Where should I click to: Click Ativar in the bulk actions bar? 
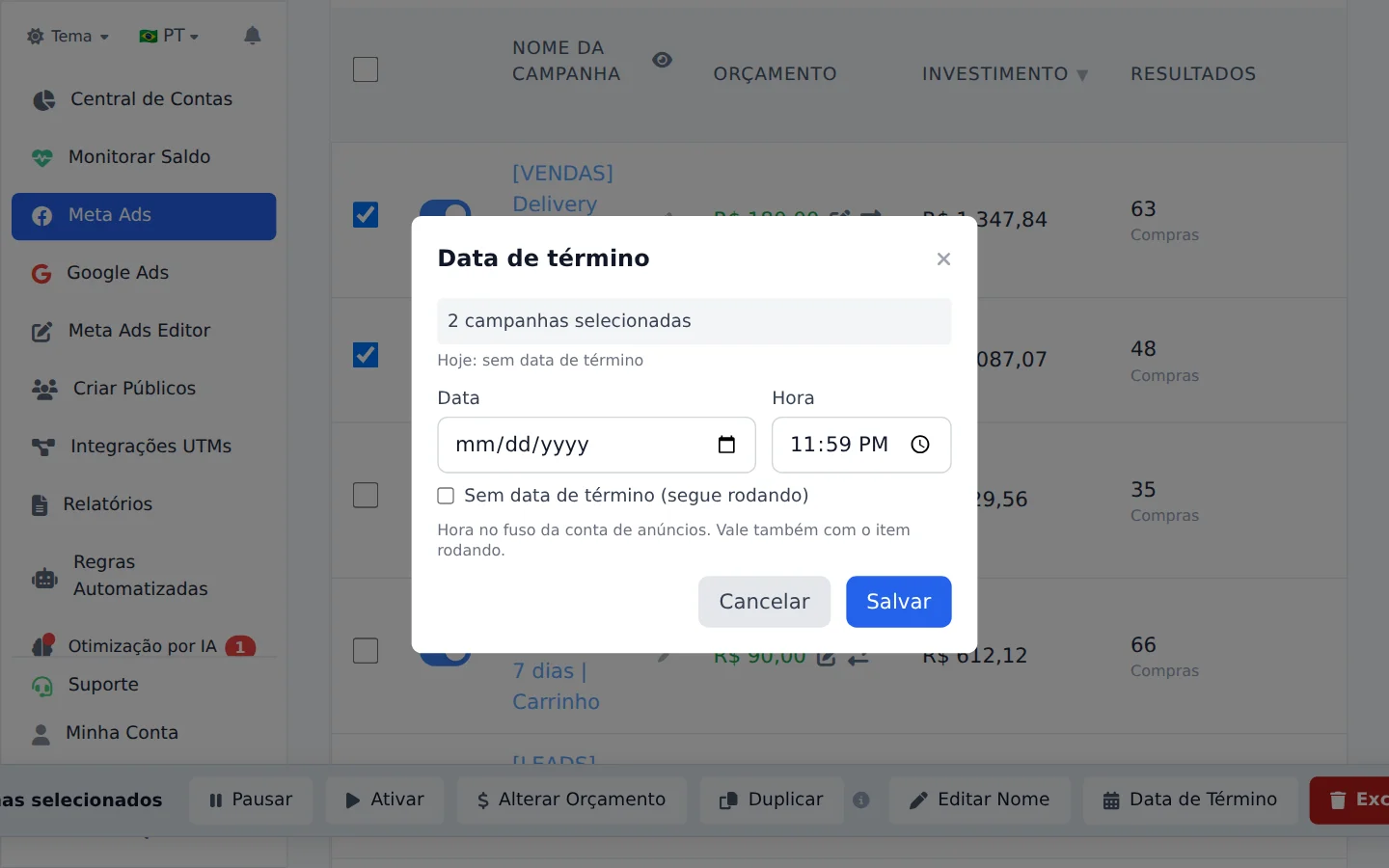coord(385,800)
